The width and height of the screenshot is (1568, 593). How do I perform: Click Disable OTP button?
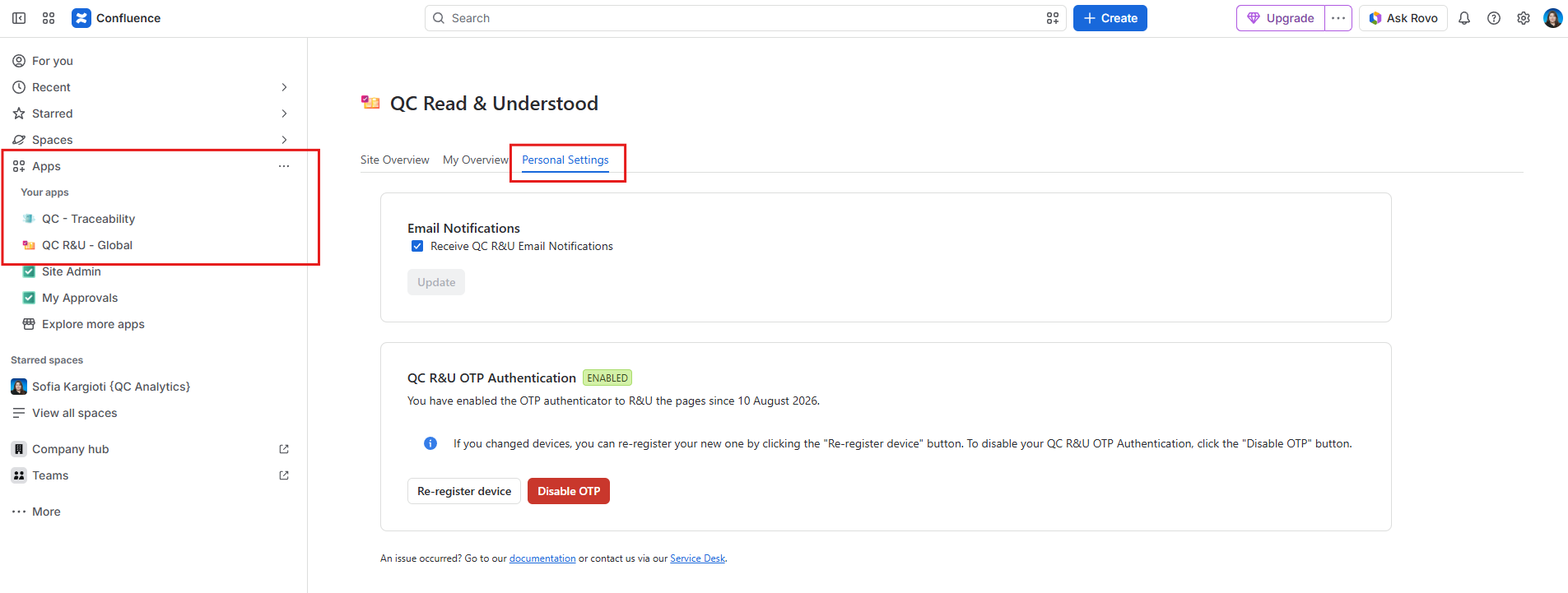point(569,491)
